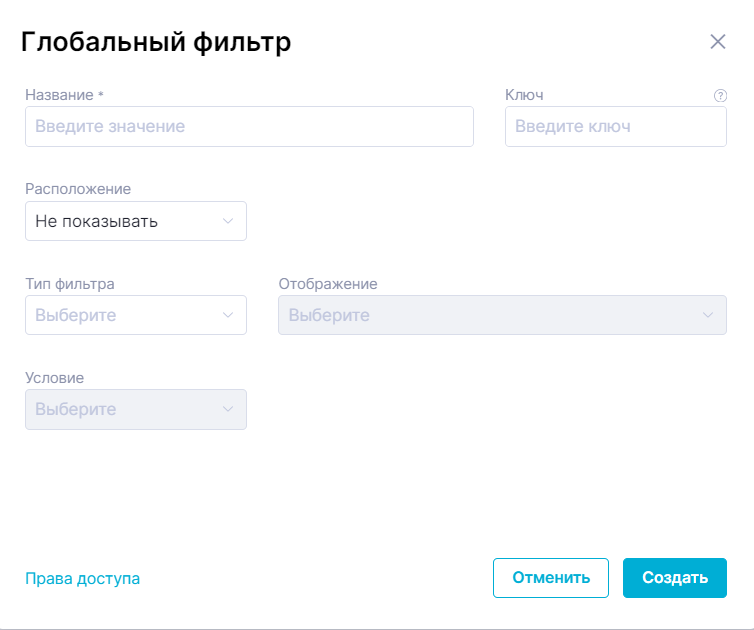Click the chevron arrow in Расположение field
This screenshot has width=754, height=630.
228,221
